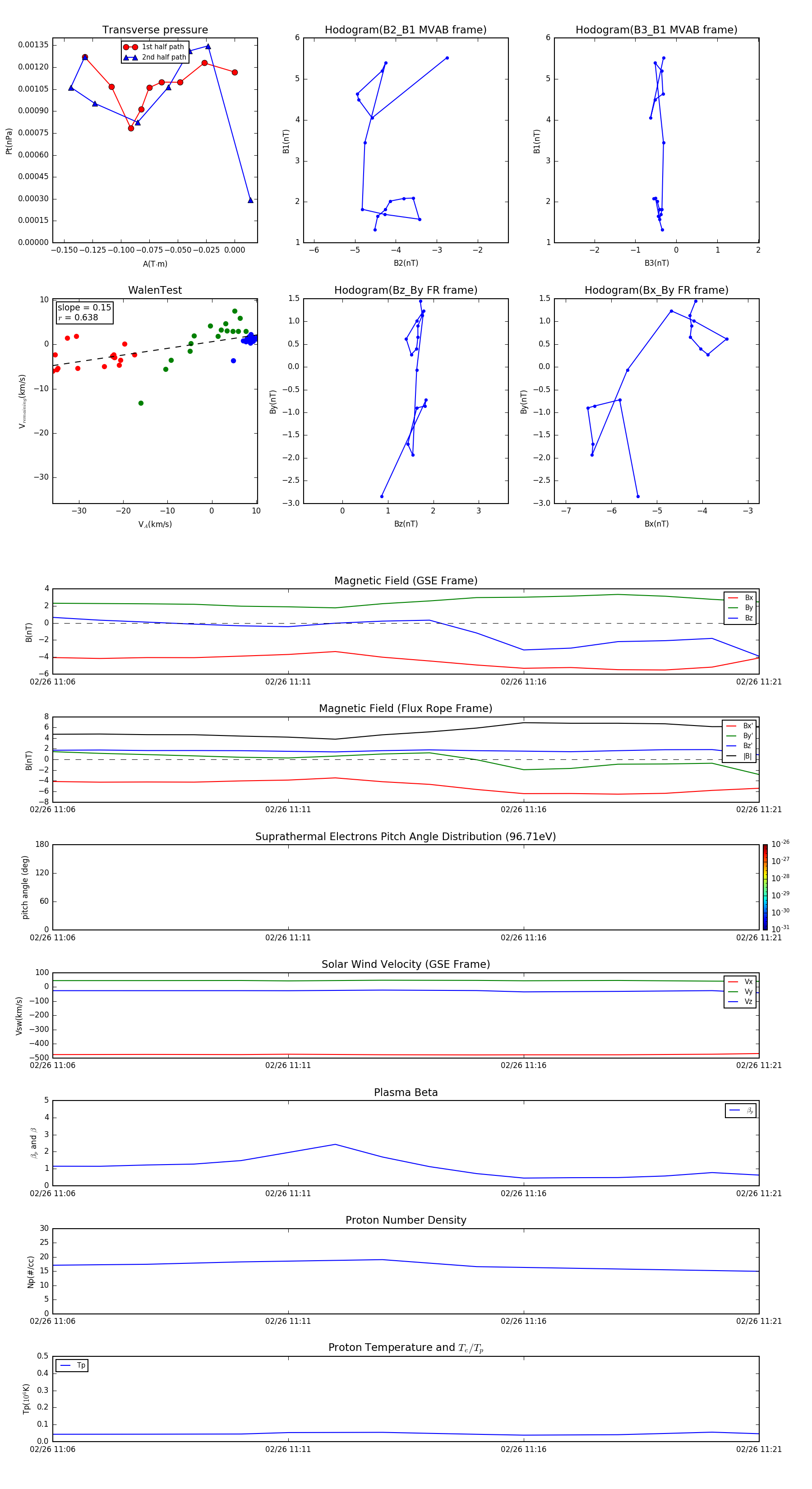Click the 'Pt(nPa)' y-axis label

pyautogui.click(x=9, y=141)
